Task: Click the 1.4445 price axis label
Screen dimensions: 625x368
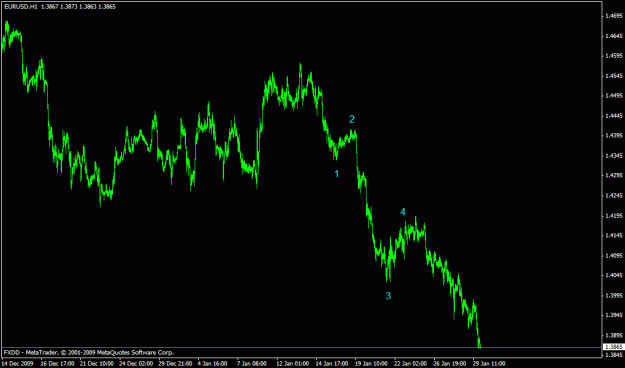Action: tap(614, 116)
